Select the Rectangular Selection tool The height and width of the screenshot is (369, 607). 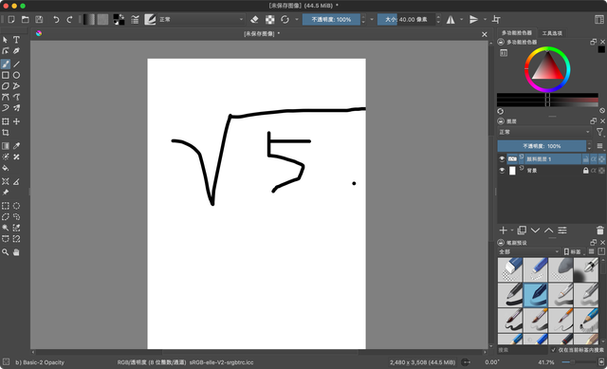pyautogui.click(x=5, y=206)
